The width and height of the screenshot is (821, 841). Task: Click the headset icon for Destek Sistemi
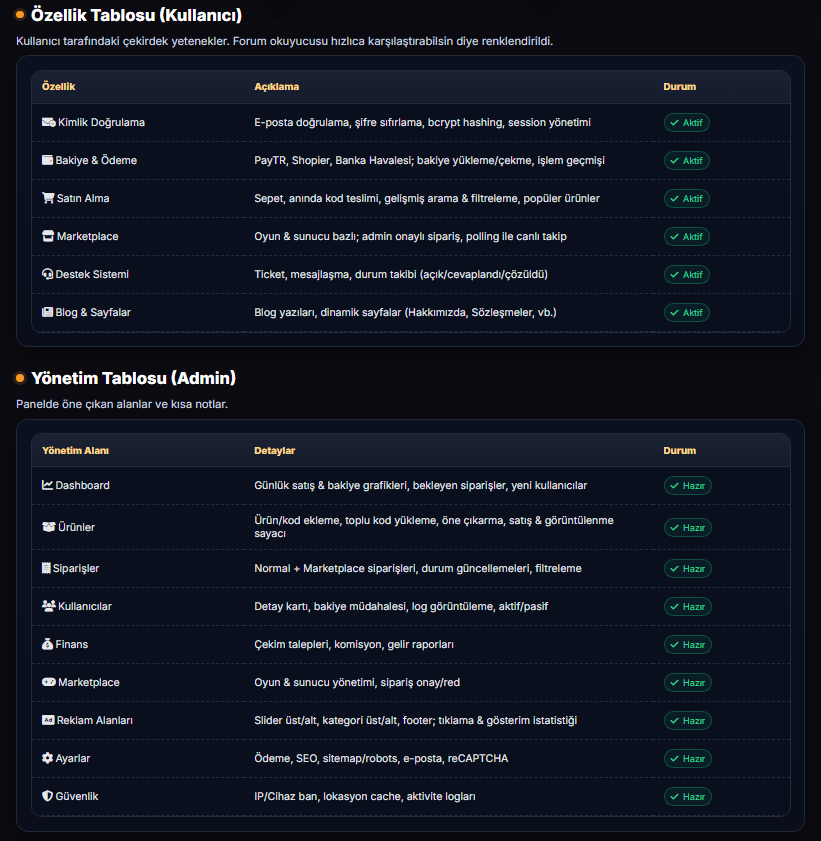(48, 274)
